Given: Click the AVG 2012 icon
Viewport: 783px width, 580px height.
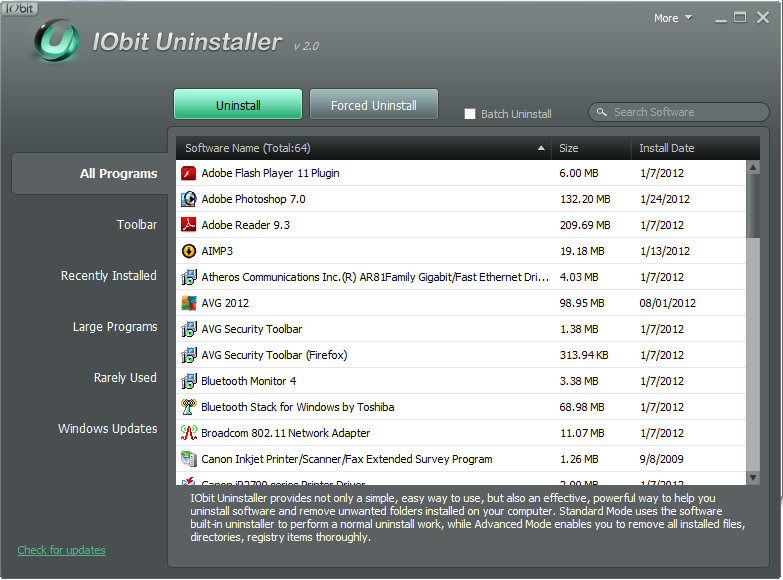Looking at the screenshot, I should 188,303.
